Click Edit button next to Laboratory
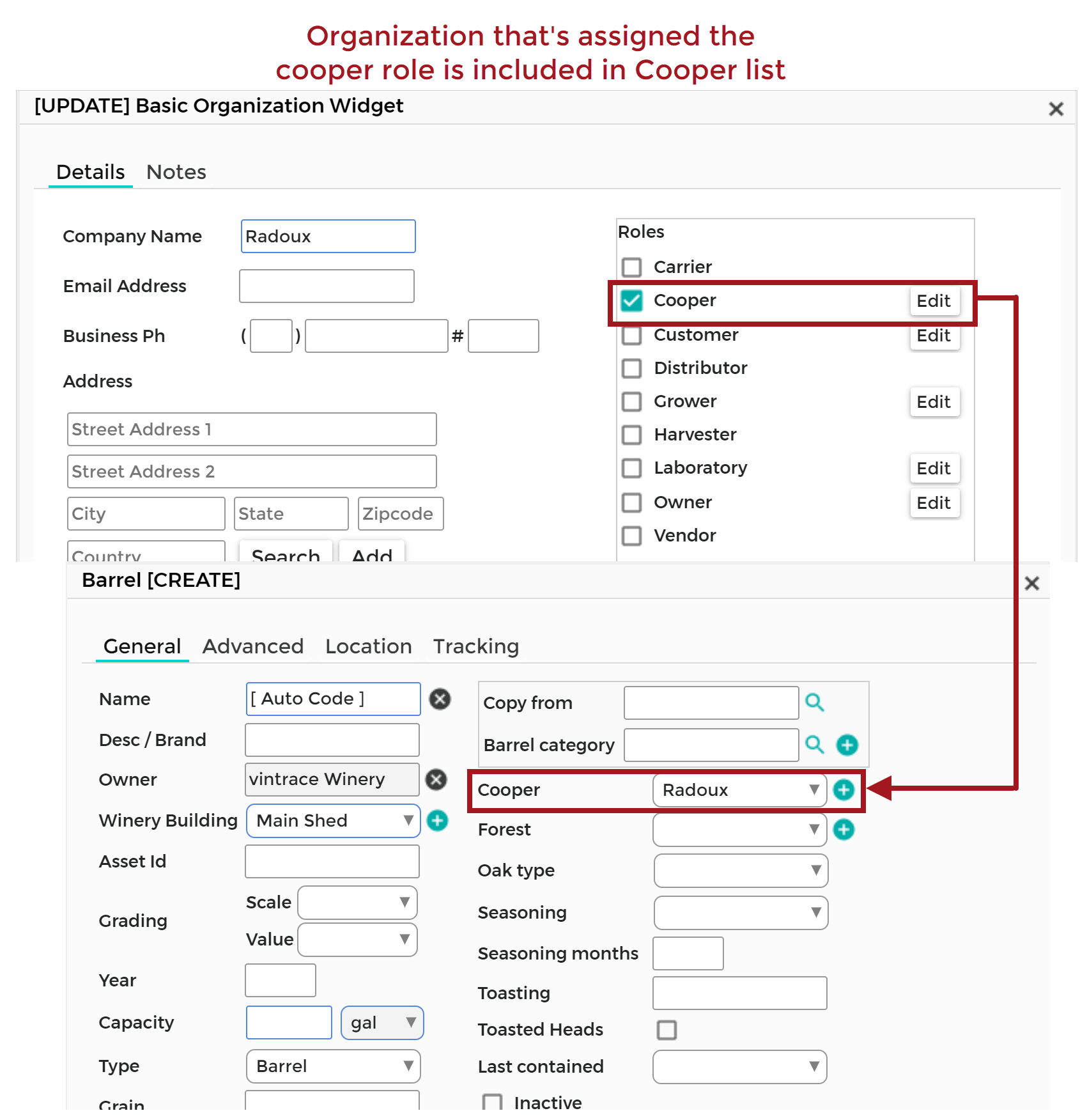The width and height of the screenshot is (1087, 1120). click(x=934, y=469)
